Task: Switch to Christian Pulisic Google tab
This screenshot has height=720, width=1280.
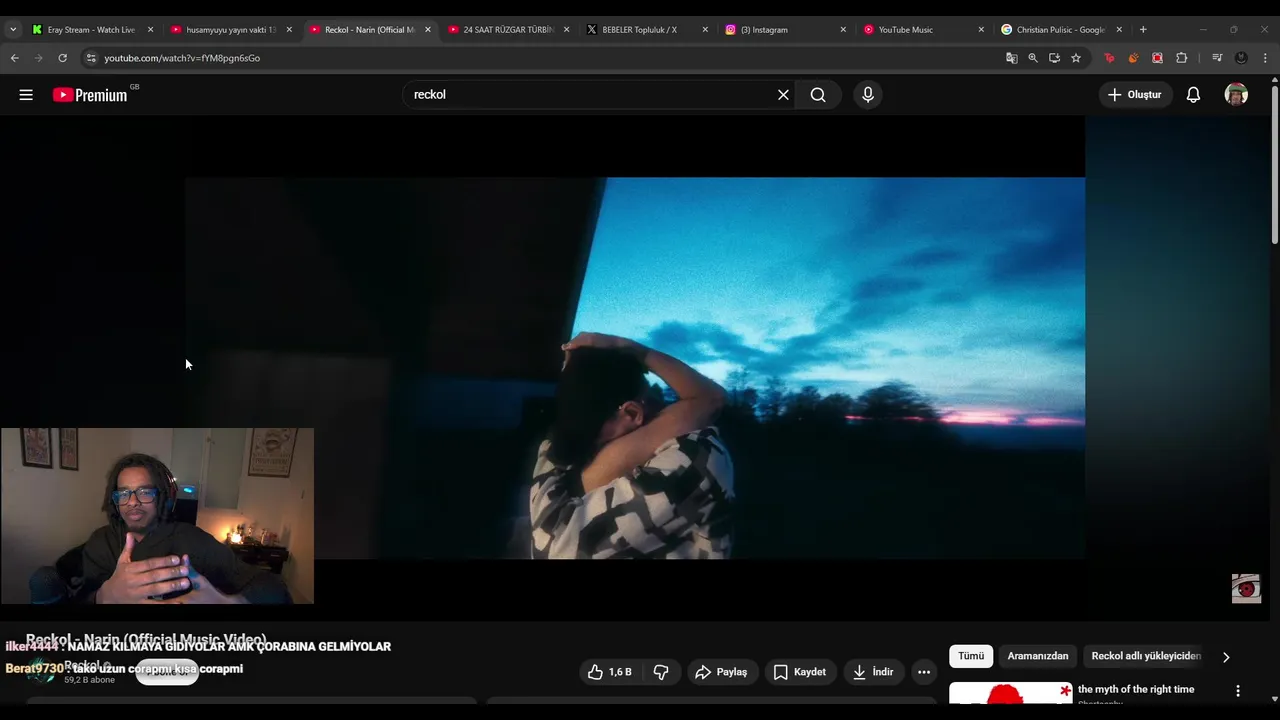Action: (x=1059, y=30)
